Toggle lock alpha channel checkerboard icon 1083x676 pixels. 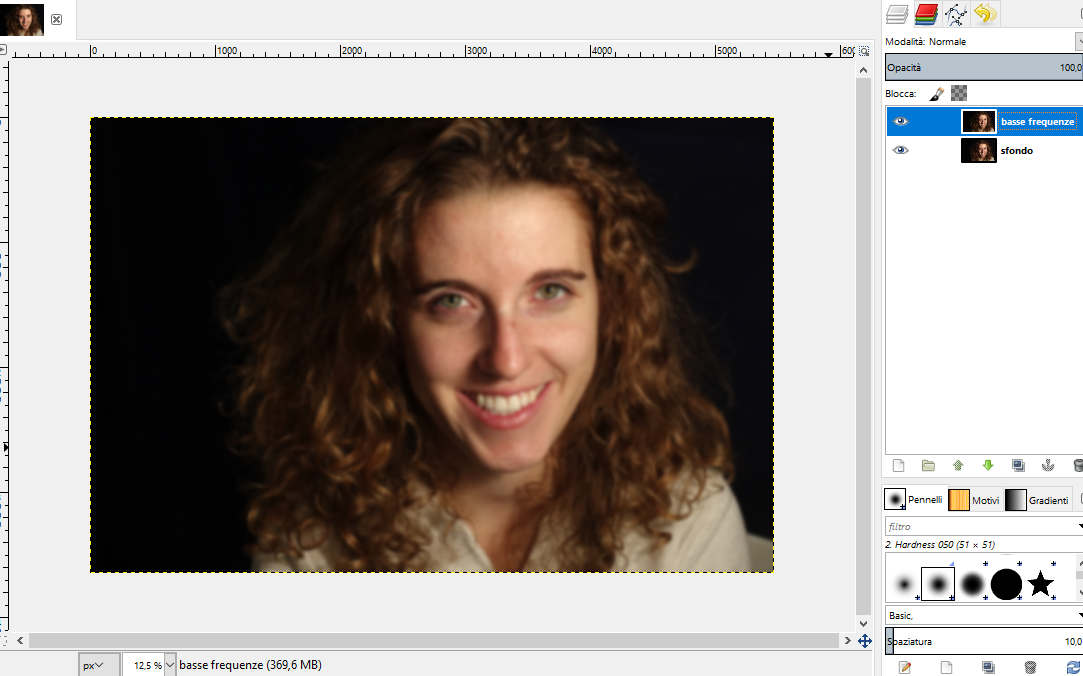959,93
